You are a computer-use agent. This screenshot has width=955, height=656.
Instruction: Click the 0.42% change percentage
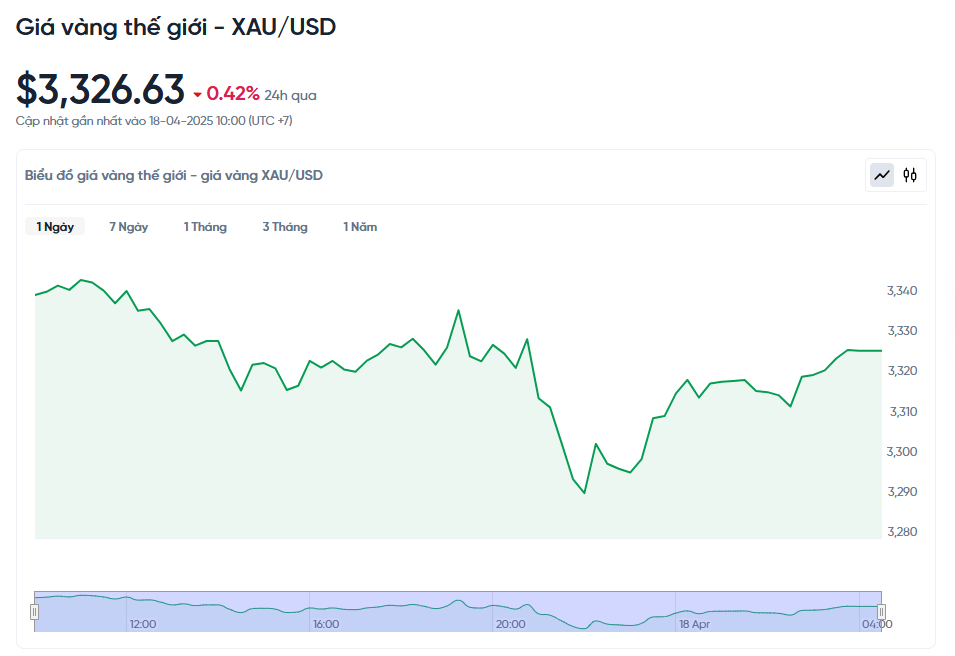coord(233,94)
